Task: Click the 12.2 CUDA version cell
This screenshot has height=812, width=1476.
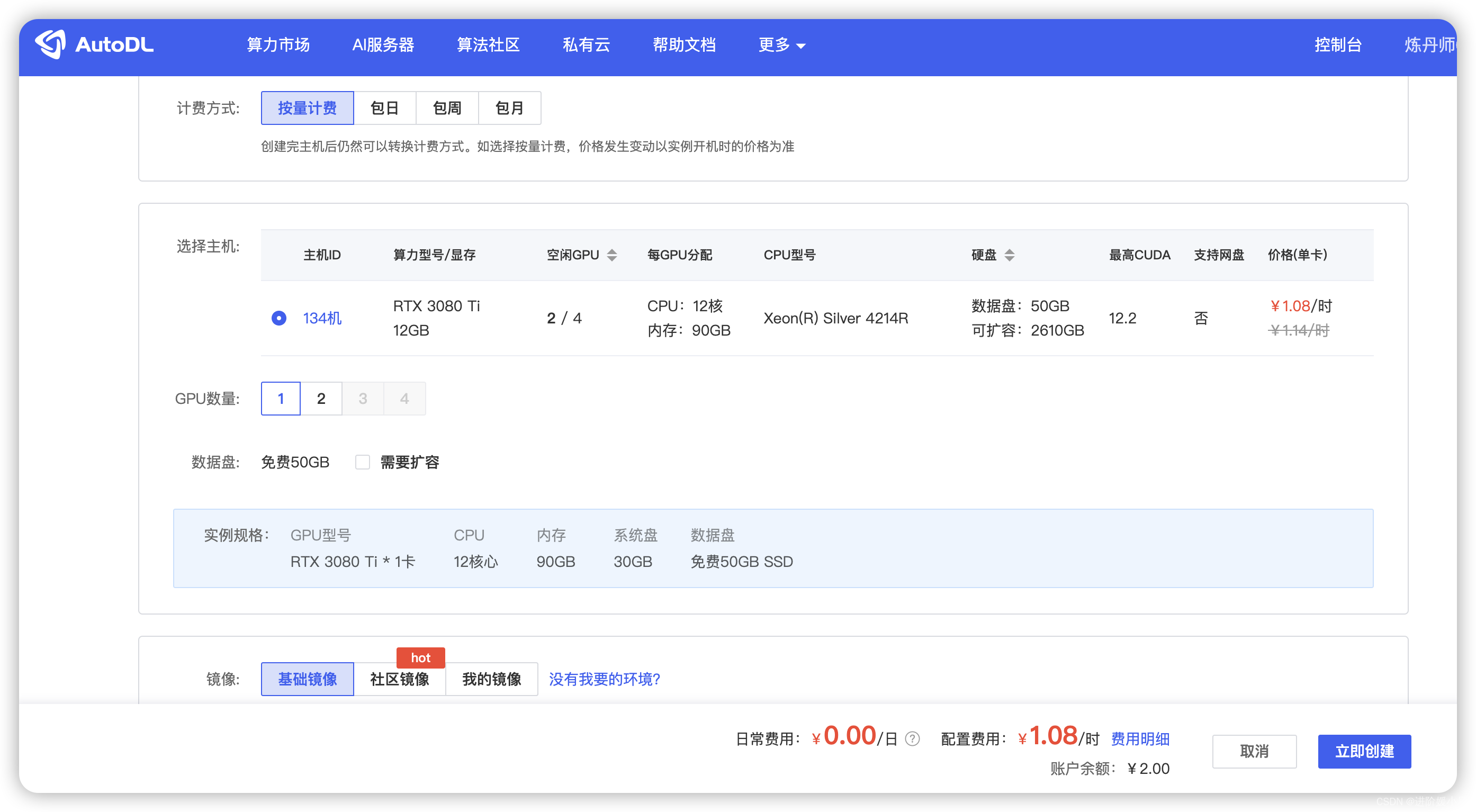Action: [1122, 318]
